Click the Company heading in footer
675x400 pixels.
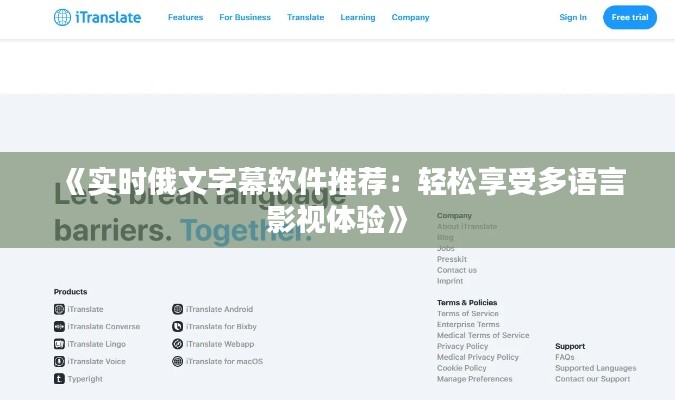454,215
